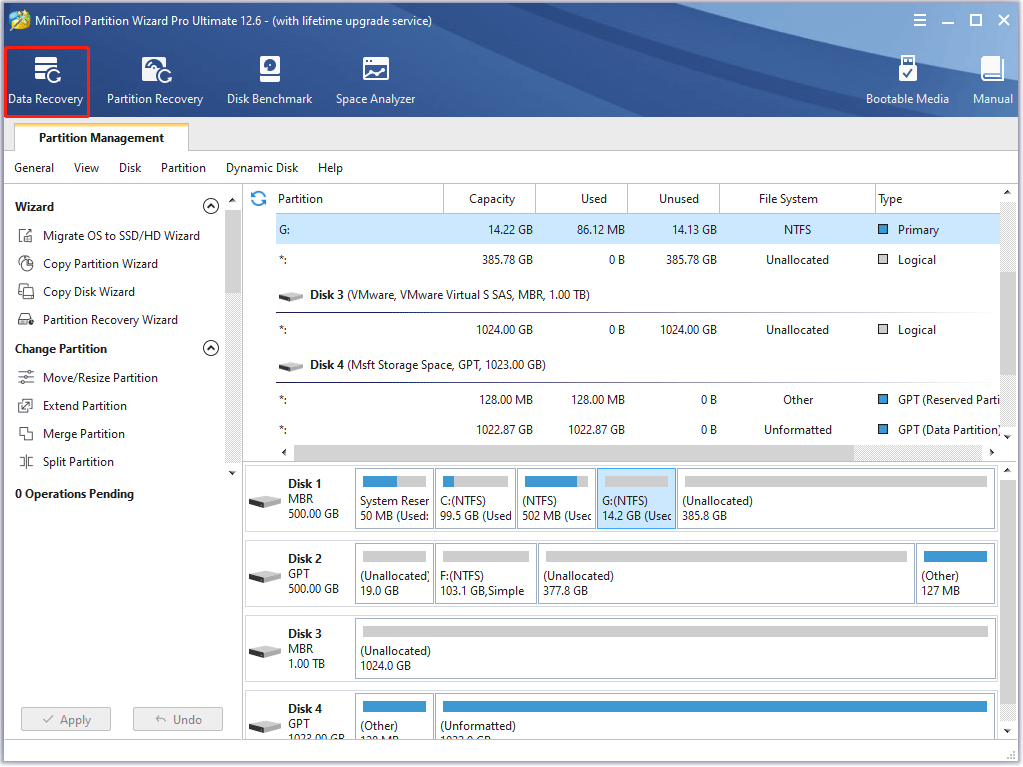This screenshot has height=767, width=1023.
Task: Start the Copy Partition Wizard
Action: click(x=88, y=263)
